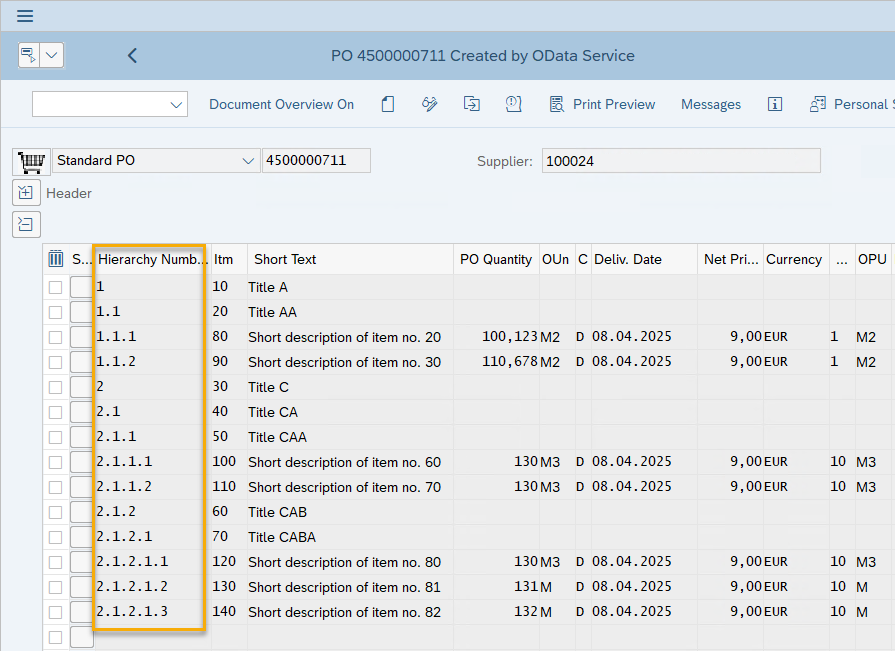
Task: Click the Other Purchase Order icon
Action: point(472,104)
